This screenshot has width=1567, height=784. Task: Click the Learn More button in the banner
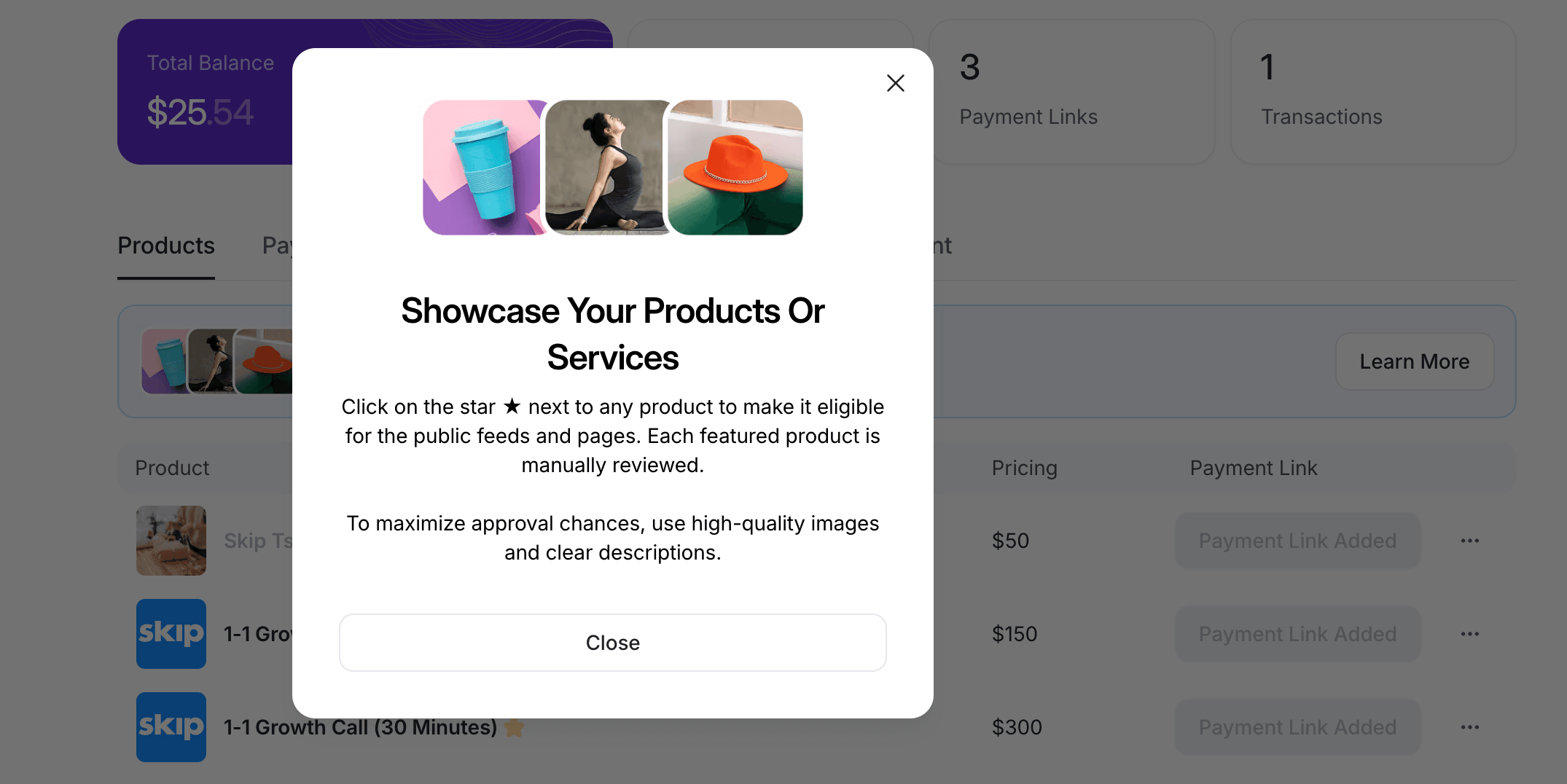click(x=1414, y=361)
